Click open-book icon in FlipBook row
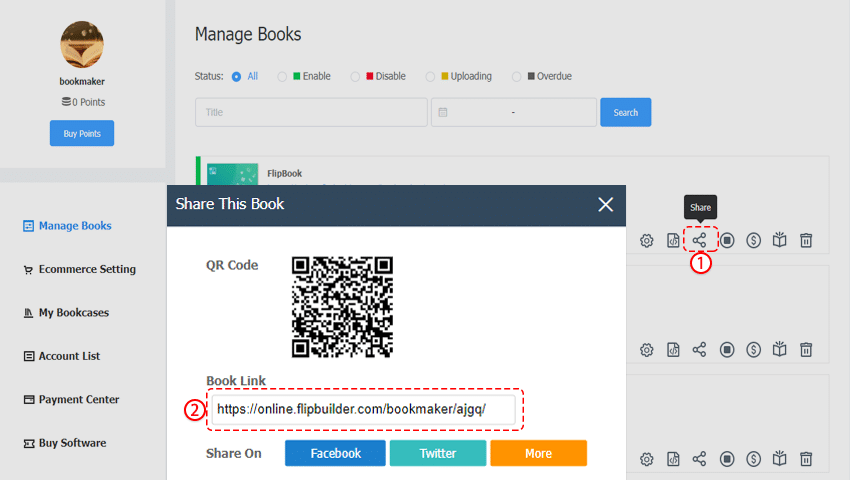Image resolution: width=850 pixels, height=480 pixels. pyautogui.click(x=780, y=240)
